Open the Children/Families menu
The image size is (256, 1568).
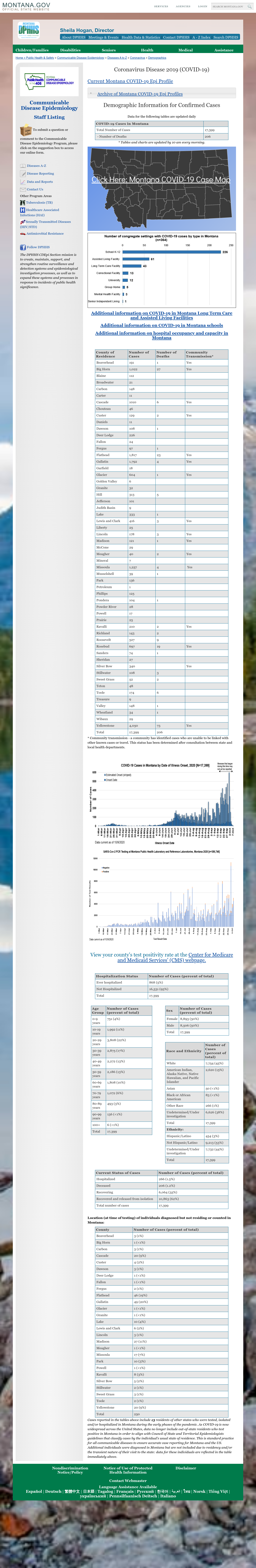(32, 50)
